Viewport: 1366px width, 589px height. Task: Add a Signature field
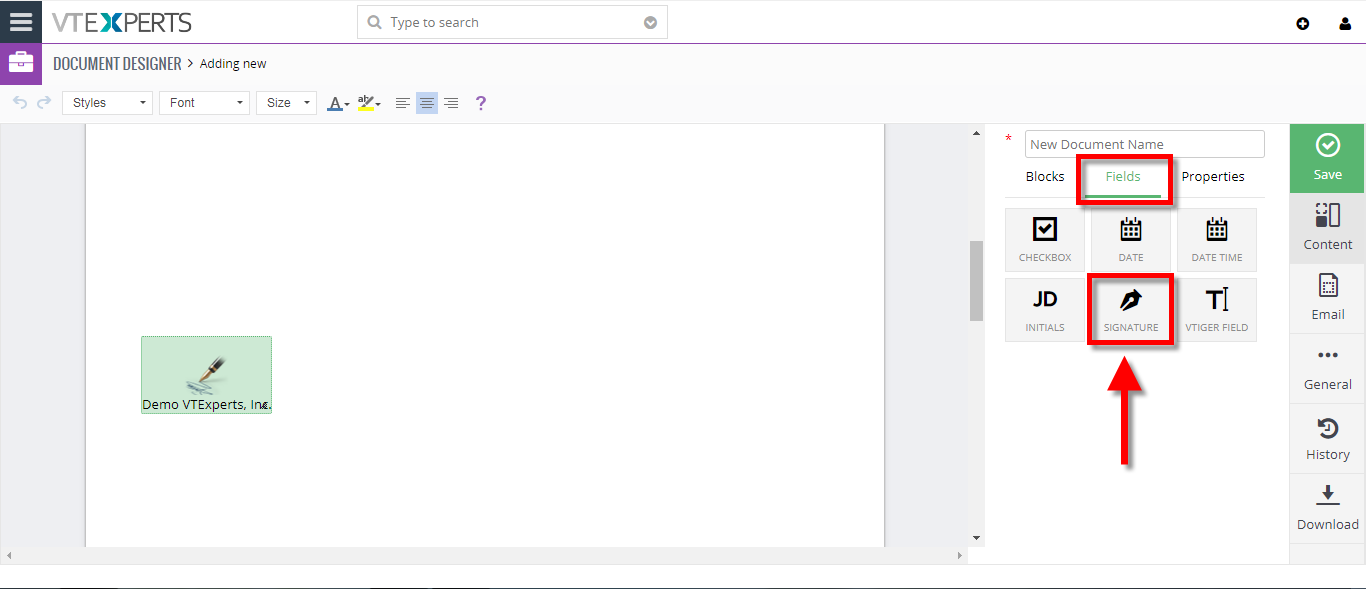[1131, 310]
